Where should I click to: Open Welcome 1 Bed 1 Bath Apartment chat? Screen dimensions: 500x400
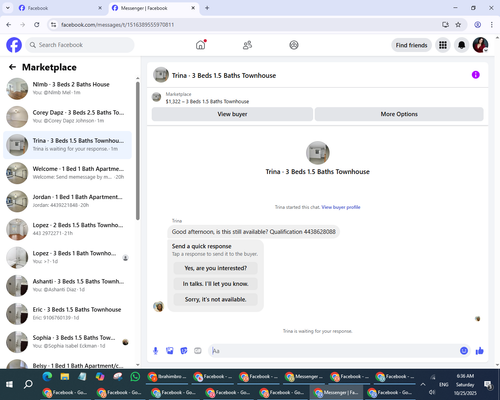tap(68, 173)
